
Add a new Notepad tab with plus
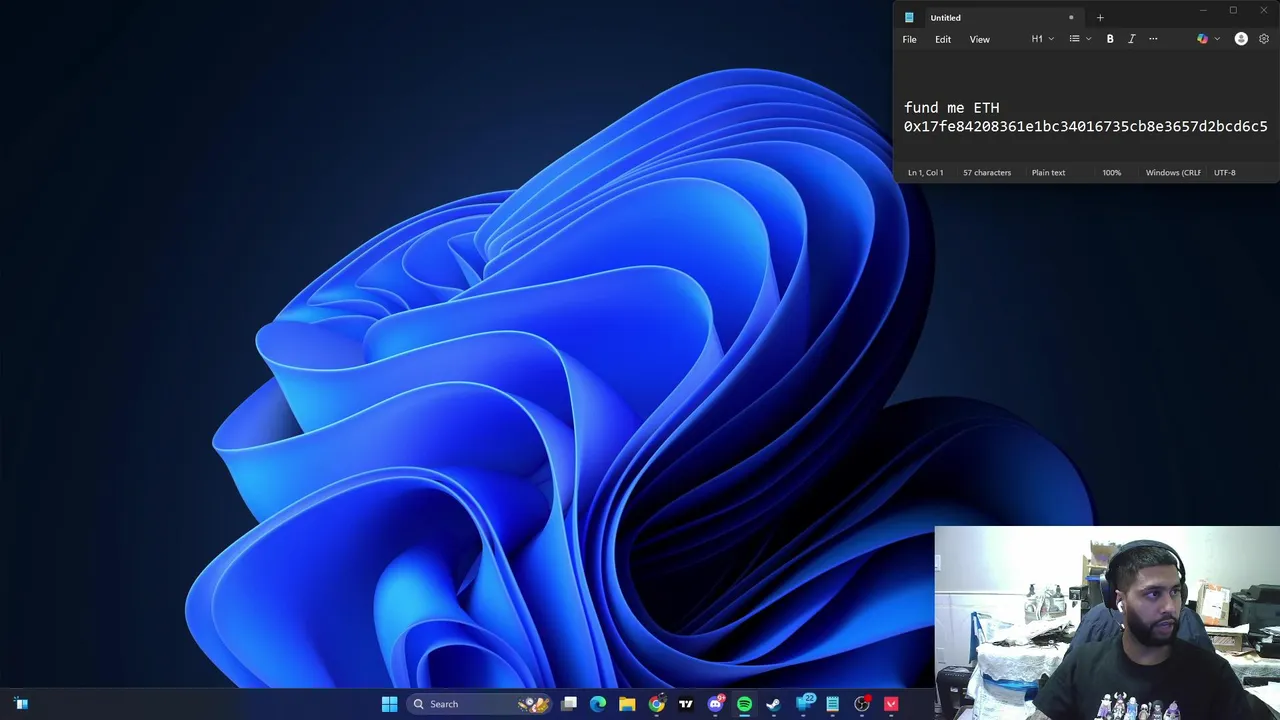point(1100,17)
